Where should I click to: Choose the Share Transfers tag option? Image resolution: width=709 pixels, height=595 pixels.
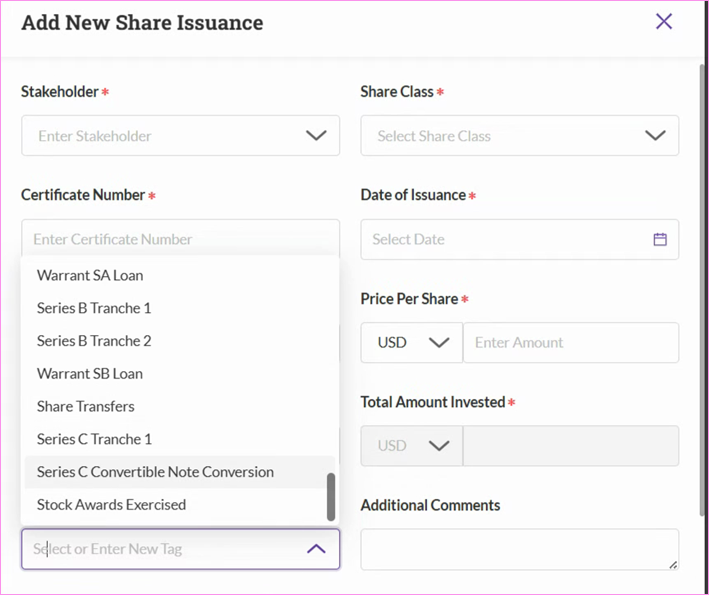180,406
